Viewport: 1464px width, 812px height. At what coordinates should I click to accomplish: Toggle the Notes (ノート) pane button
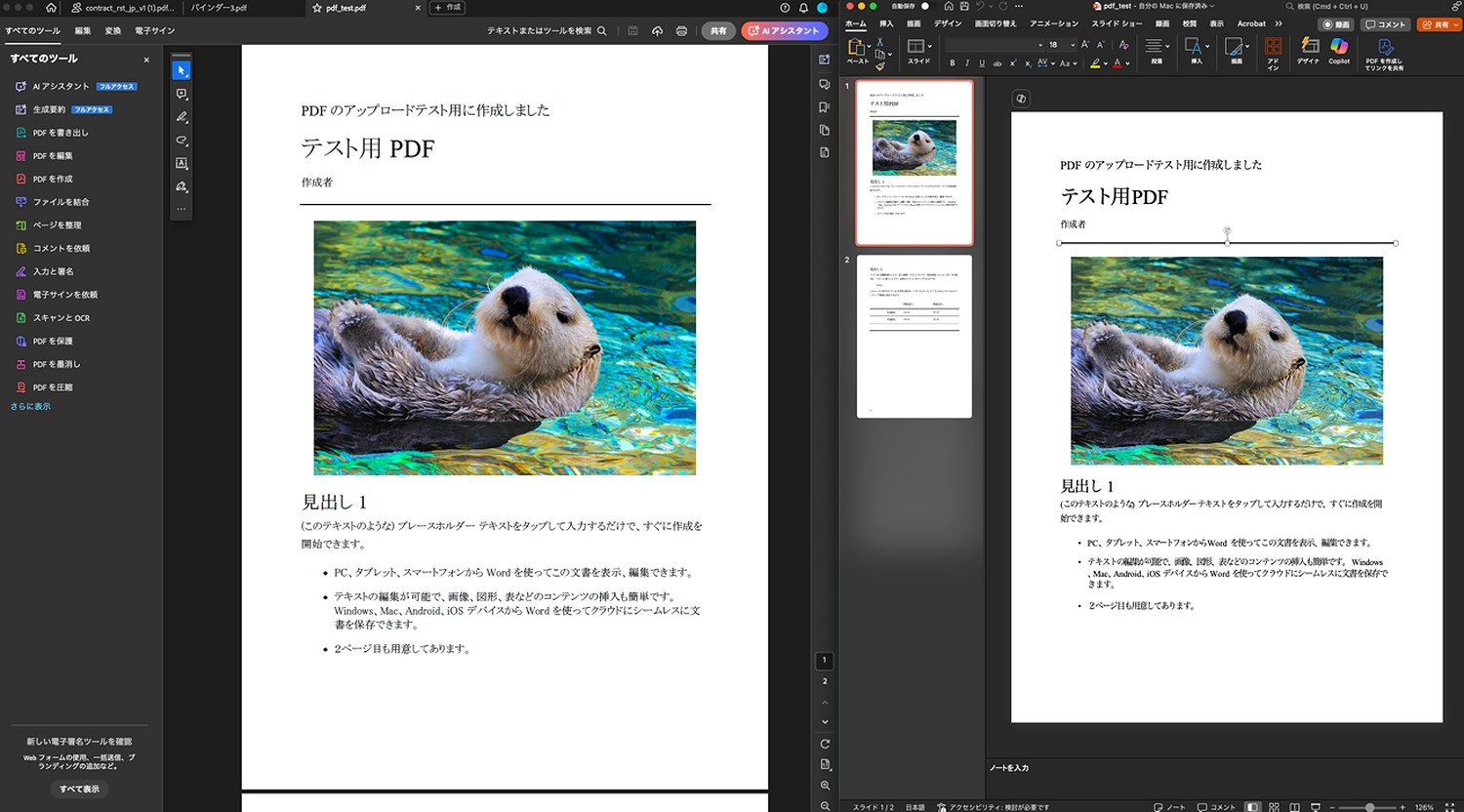[1169, 807]
